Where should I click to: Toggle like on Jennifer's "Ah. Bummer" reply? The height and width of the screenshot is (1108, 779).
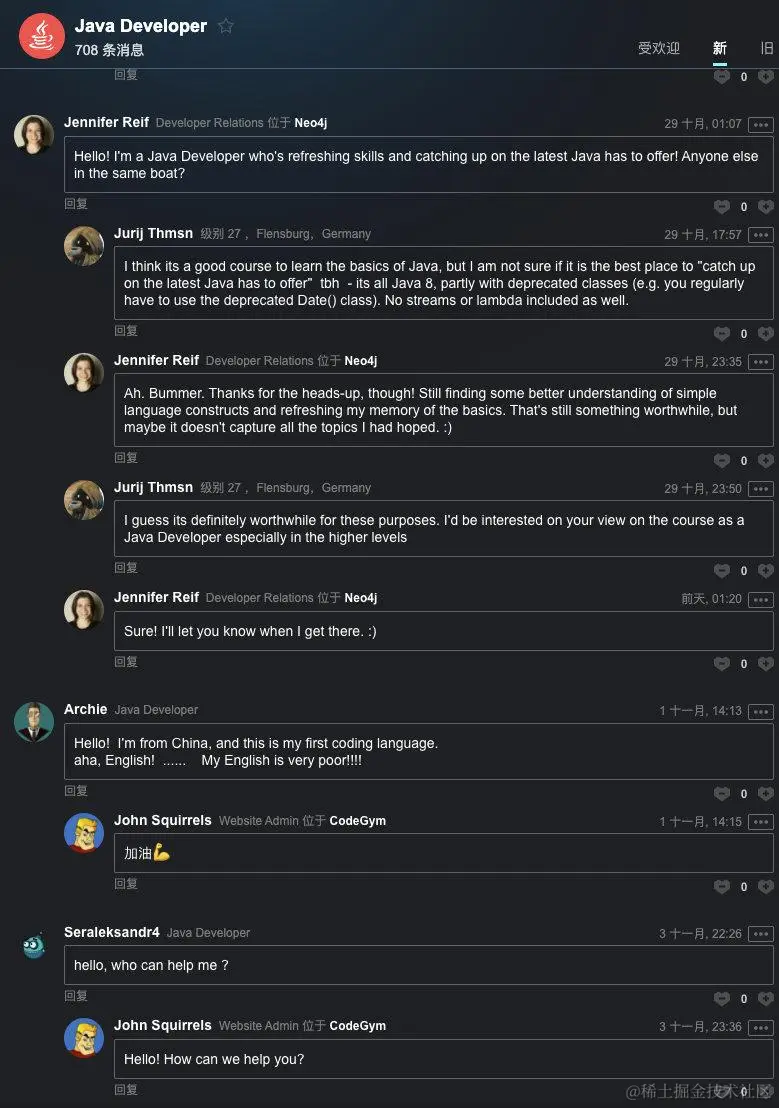coord(722,461)
